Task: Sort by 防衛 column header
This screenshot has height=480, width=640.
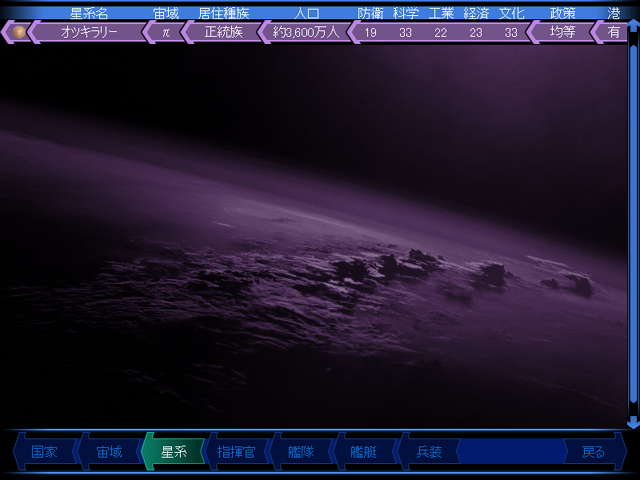Action: [370, 13]
